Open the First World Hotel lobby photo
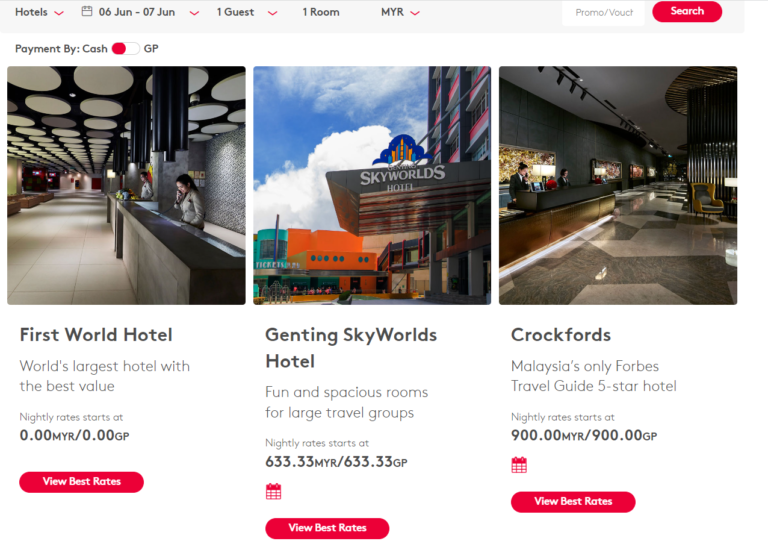This screenshot has height=547, width=768. tap(126, 186)
